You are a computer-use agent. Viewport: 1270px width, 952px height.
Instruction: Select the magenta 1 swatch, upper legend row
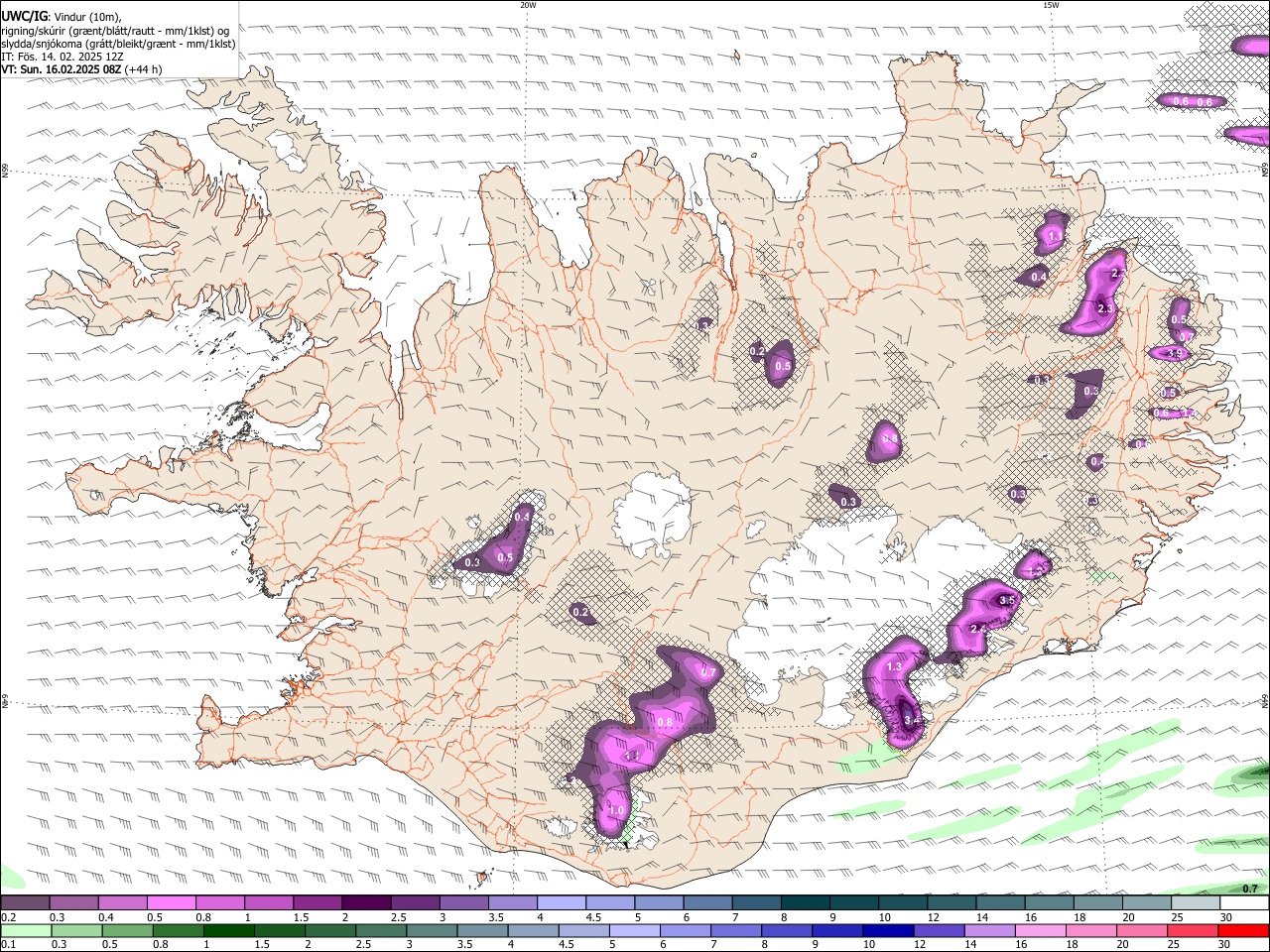[x=268, y=903]
